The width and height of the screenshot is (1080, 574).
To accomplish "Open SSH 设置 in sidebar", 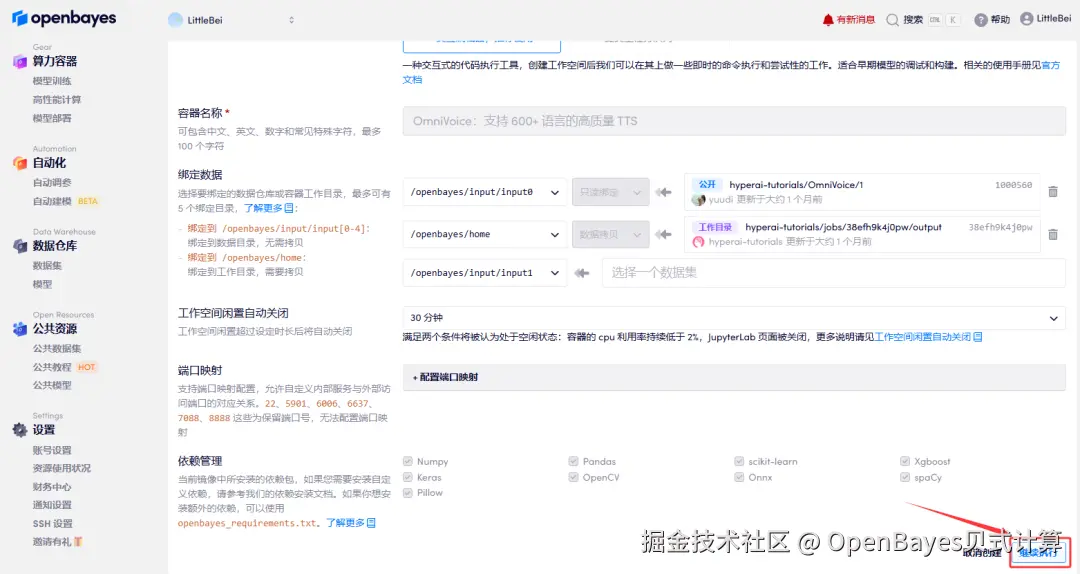I will click(52, 524).
